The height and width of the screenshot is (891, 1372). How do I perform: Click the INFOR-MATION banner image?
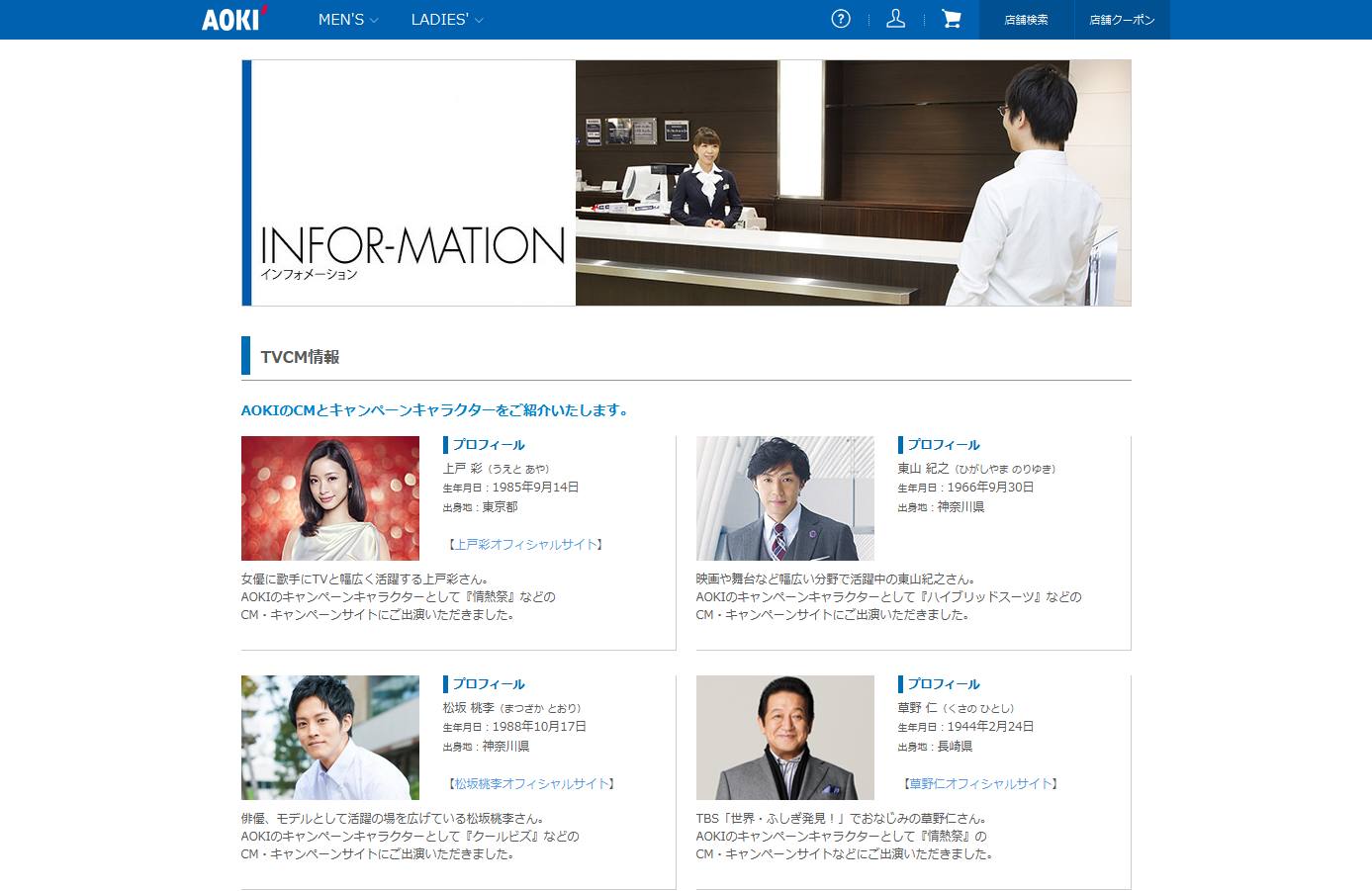(x=686, y=183)
